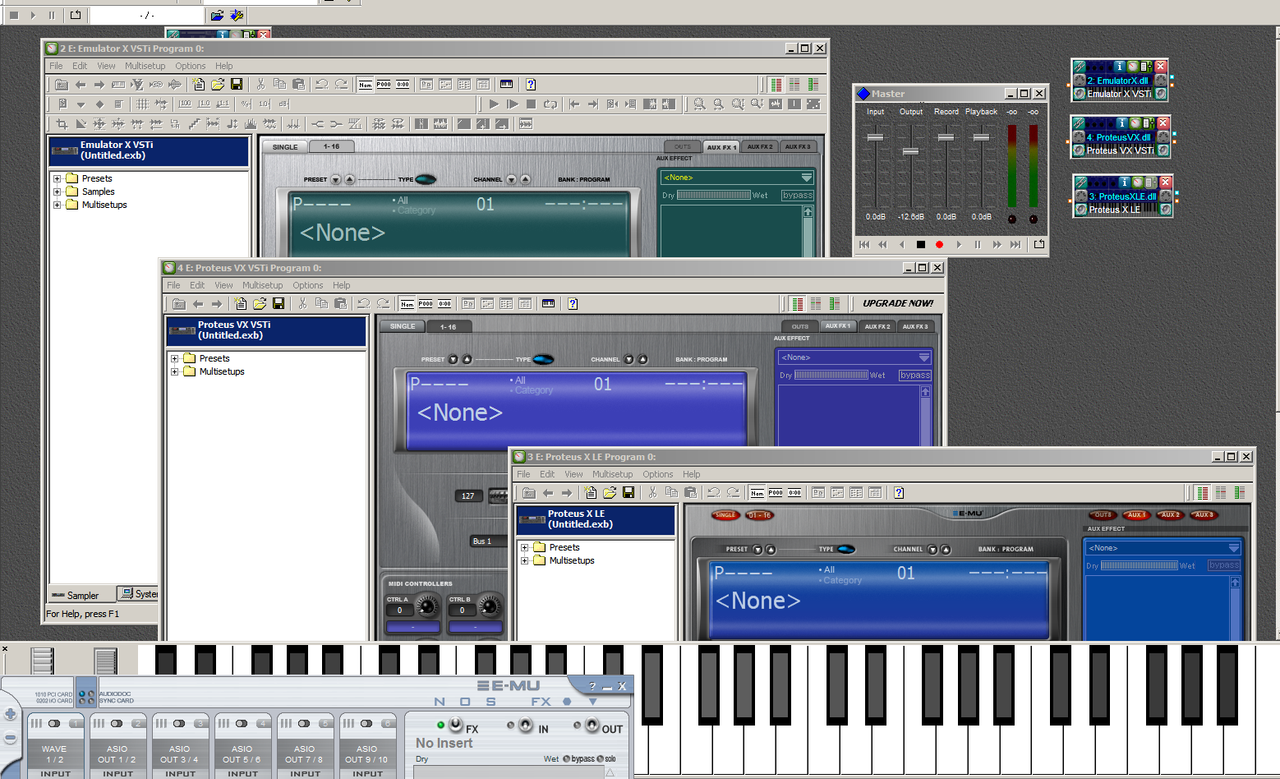Screen dimensions: 1280x779
Task: Click the bypass button in Emulator X aux effect
Action: pos(798,195)
